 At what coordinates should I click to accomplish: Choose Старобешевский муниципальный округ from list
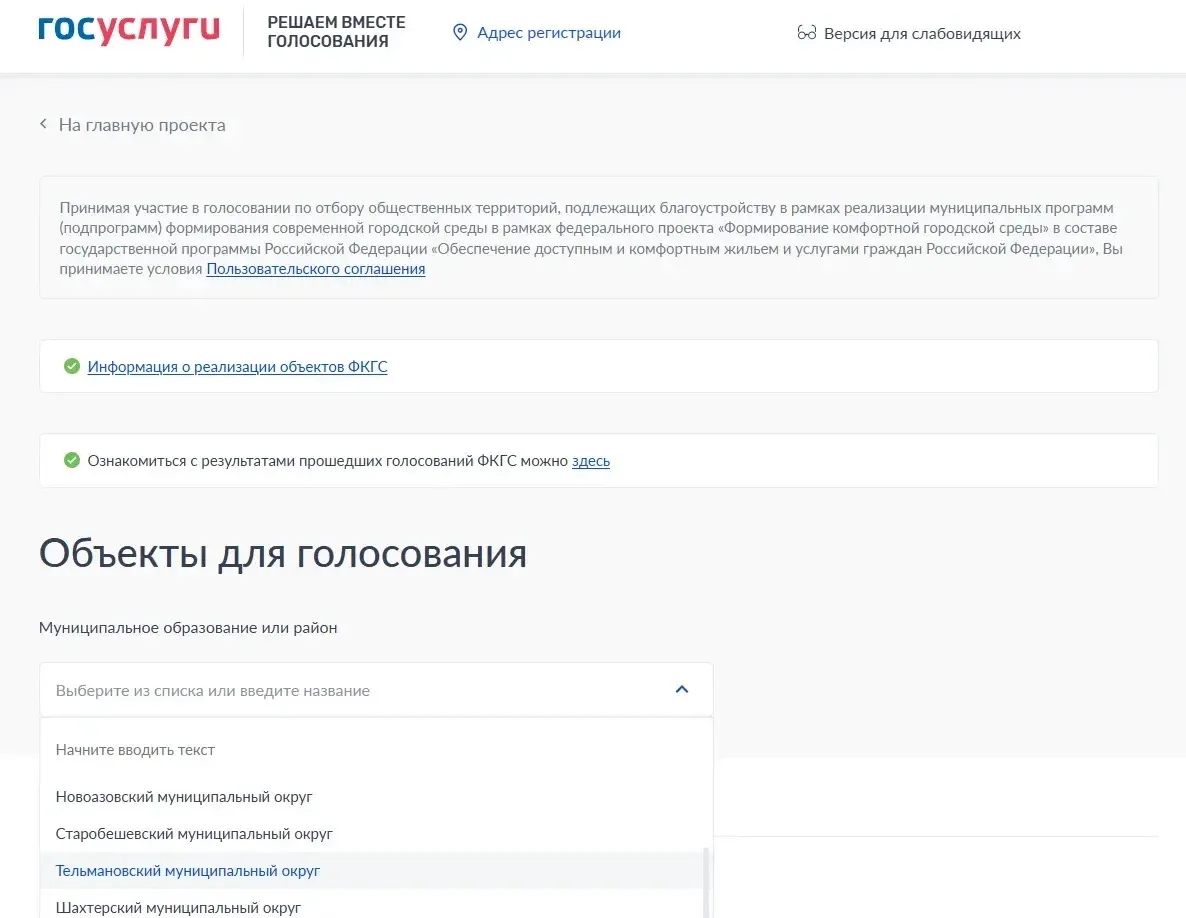point(194,833)
